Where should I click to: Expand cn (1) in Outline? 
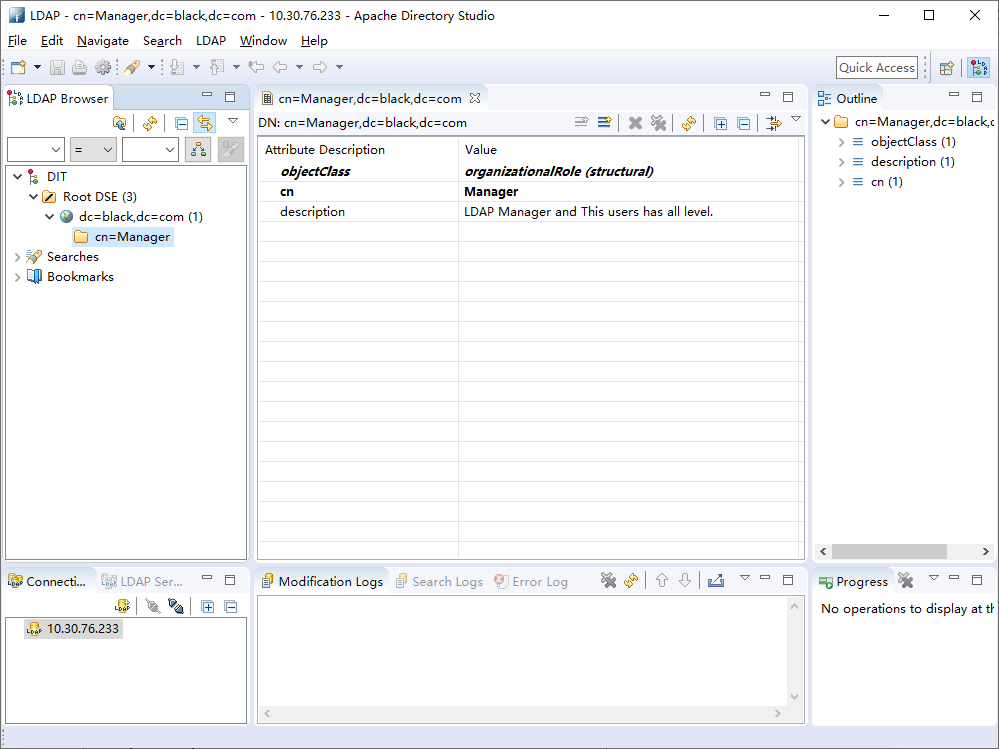(841, 182)
